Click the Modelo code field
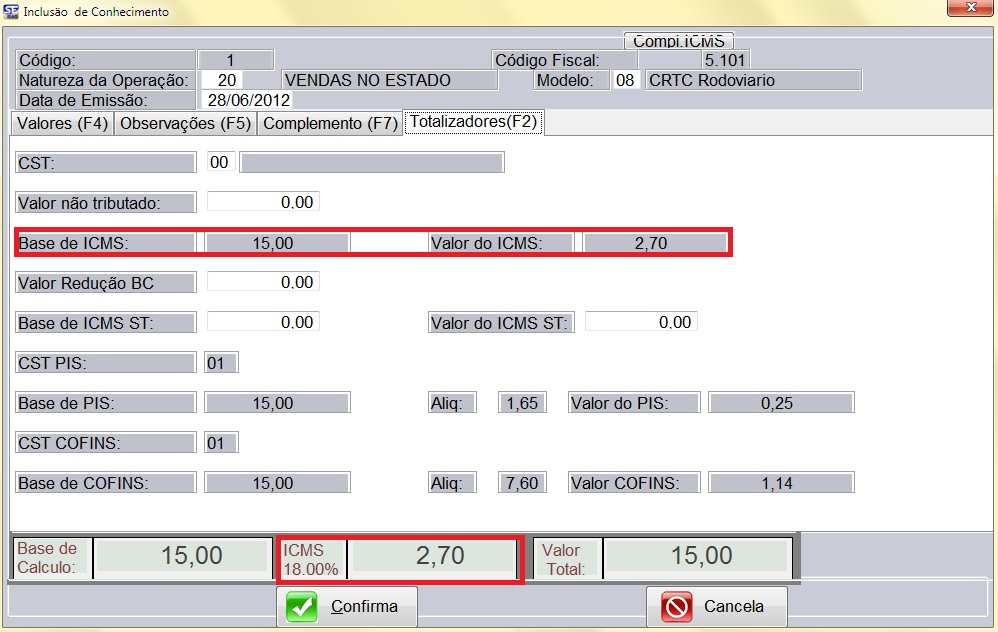The image size is (998, 632). (x=625, y=80)
